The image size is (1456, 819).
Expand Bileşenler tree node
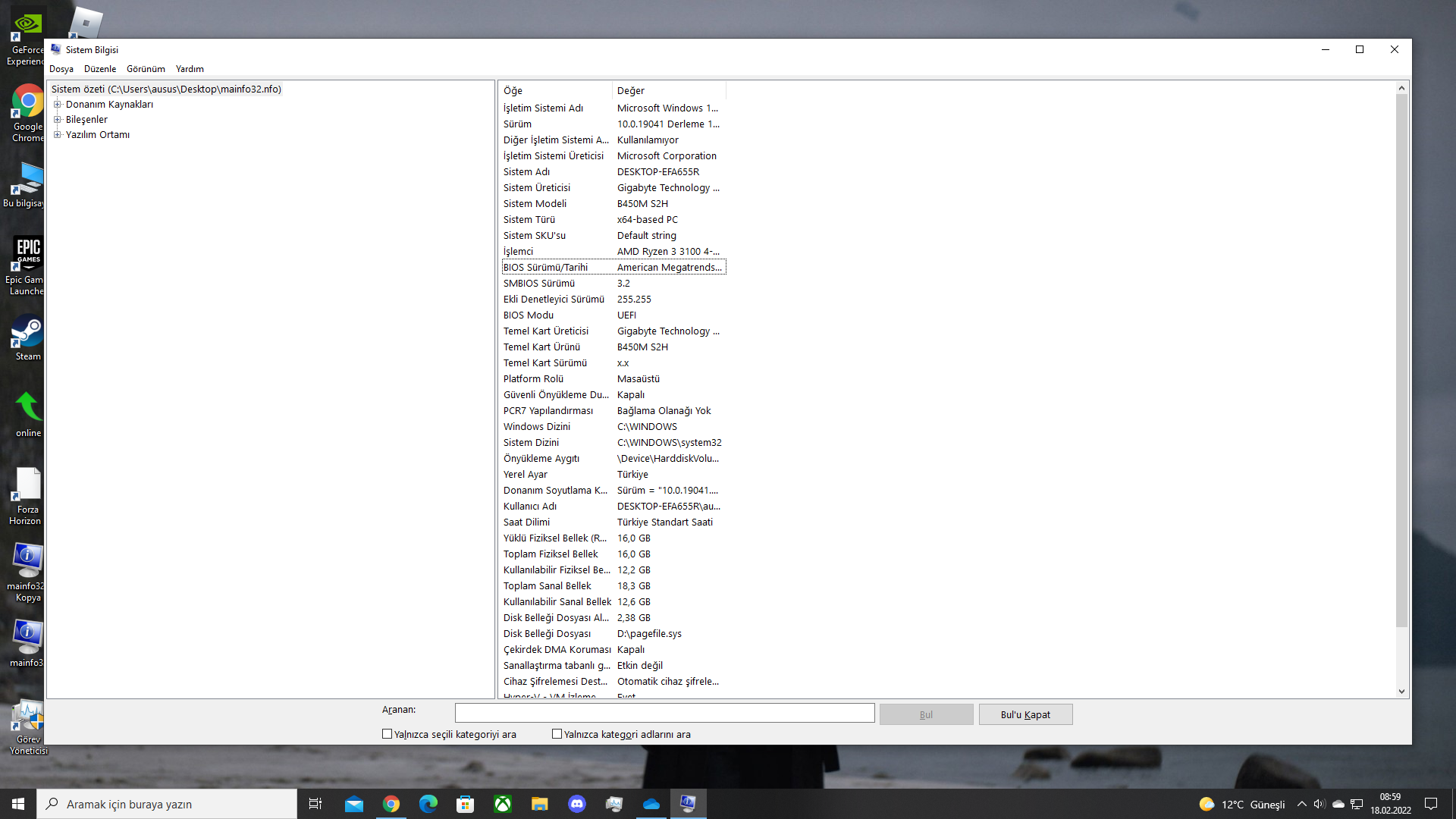click(57, 119)
